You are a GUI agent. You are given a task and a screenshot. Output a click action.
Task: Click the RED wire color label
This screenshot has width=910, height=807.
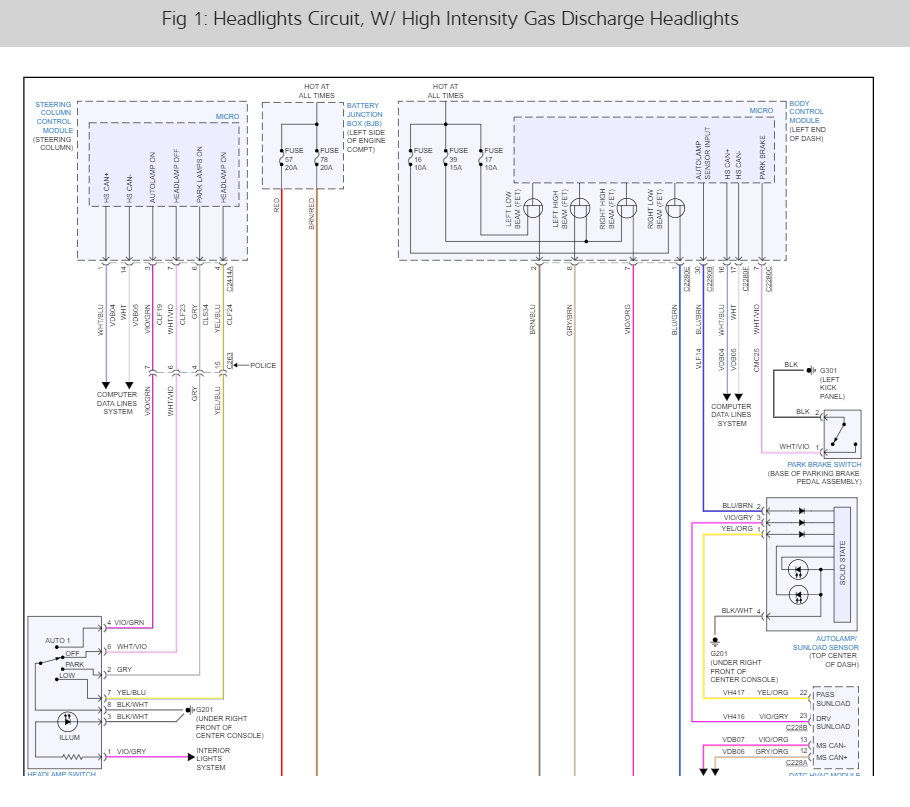click(276, 205)
